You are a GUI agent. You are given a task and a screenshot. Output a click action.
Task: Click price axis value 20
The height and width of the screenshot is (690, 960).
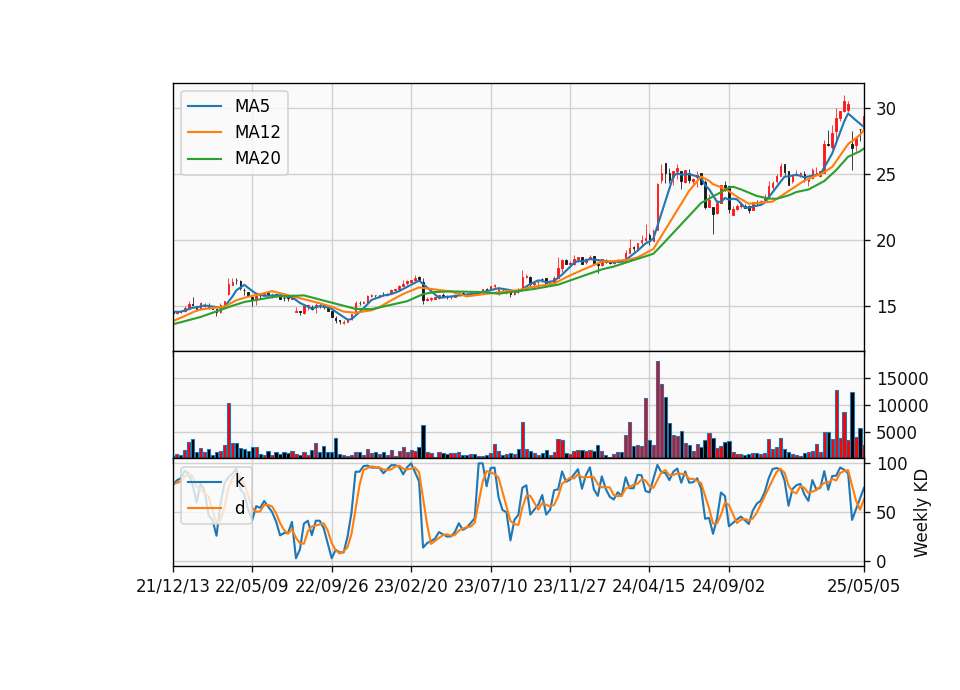click(886, 241)
